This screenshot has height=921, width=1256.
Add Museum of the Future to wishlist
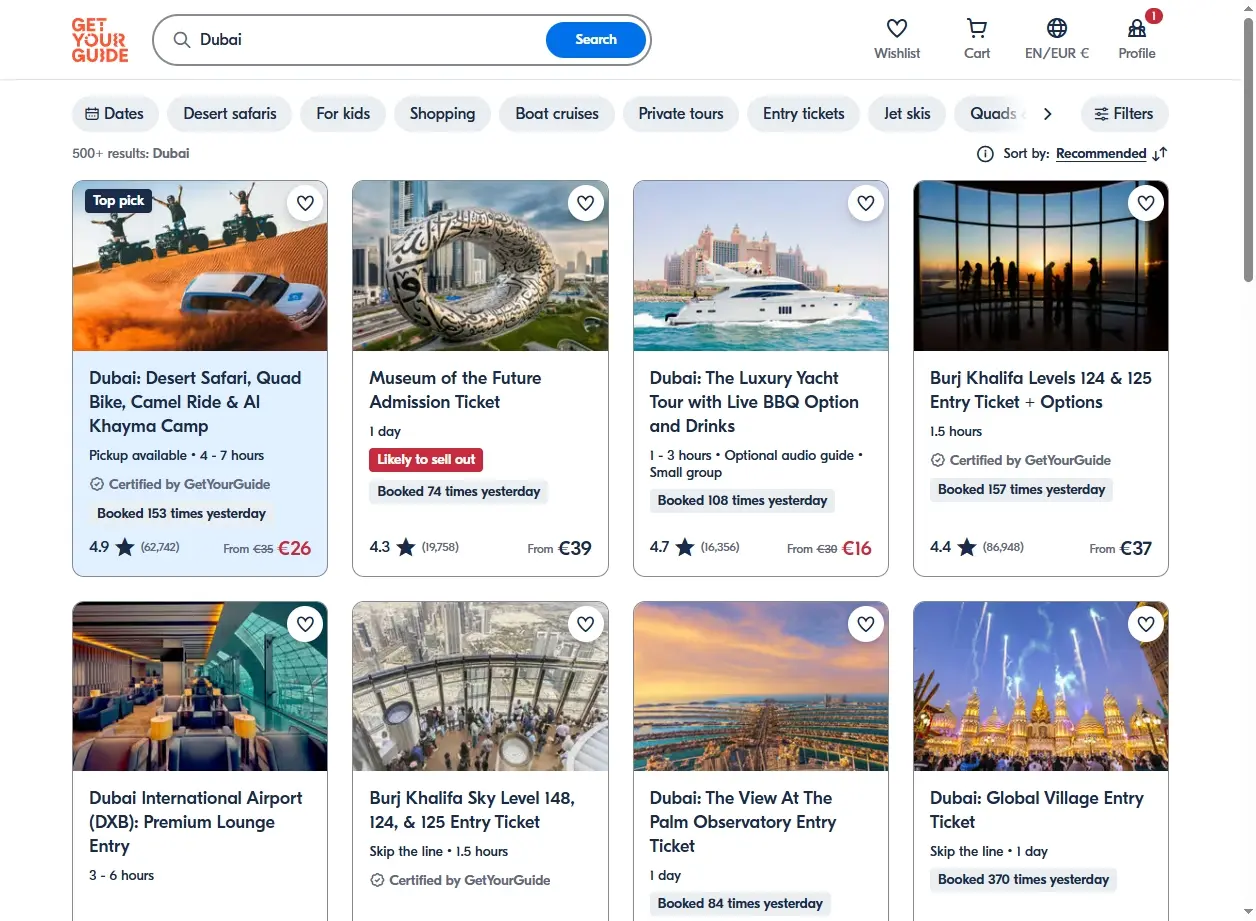pos(586,203)
